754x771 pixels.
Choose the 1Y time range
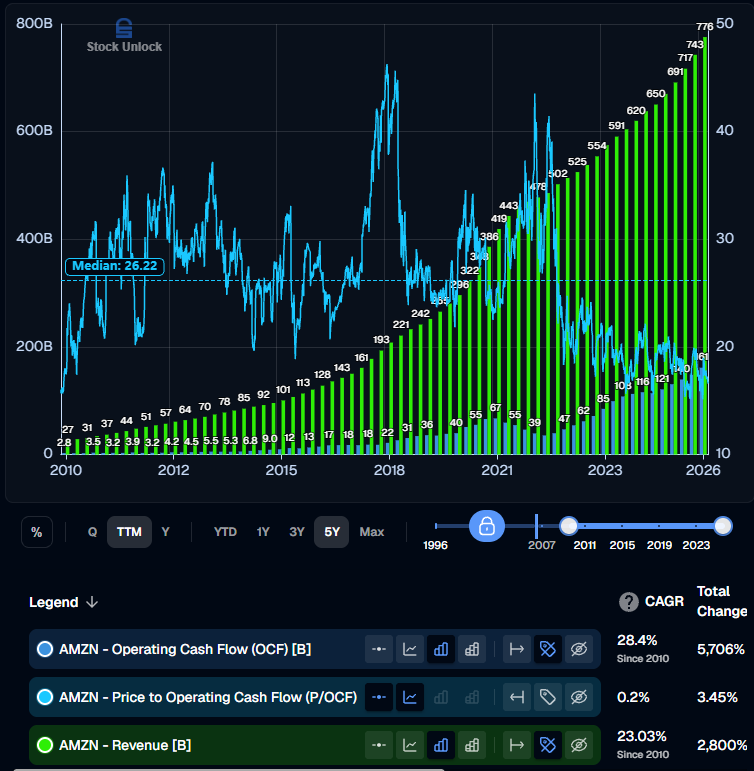pos(263,532)
